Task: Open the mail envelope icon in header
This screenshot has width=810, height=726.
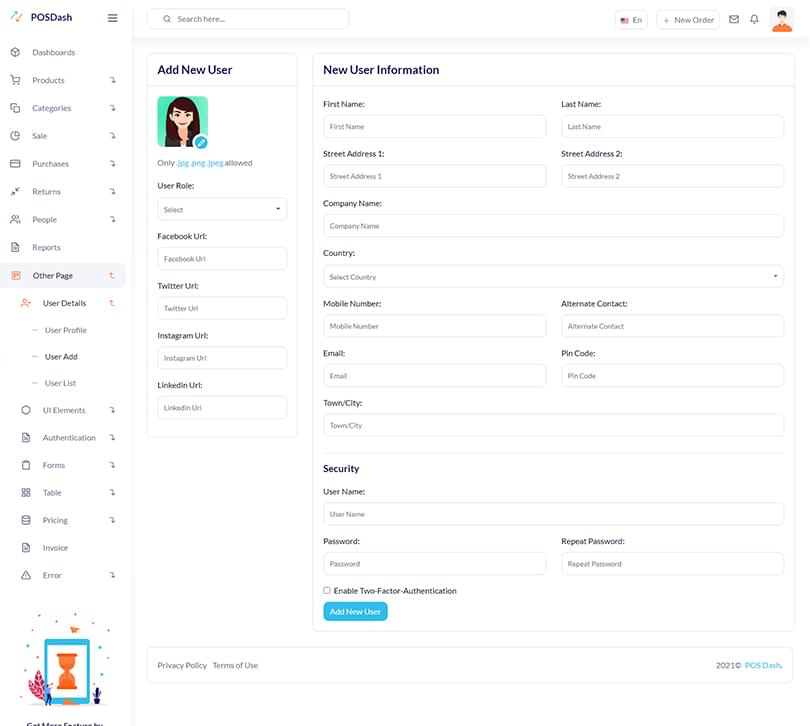Action: click(x=734, y=19)
